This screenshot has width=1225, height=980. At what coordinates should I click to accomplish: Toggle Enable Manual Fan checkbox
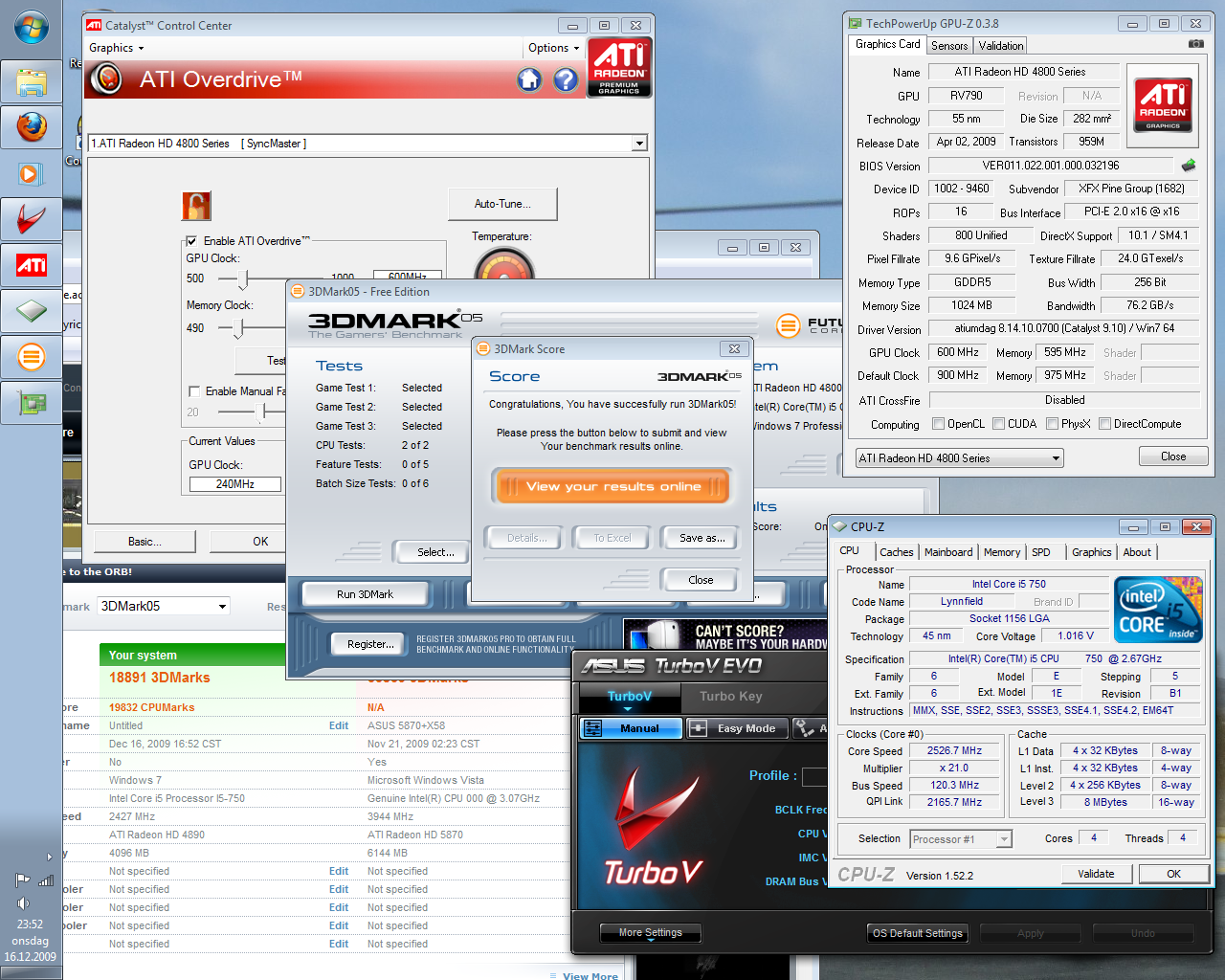(194, 391)
